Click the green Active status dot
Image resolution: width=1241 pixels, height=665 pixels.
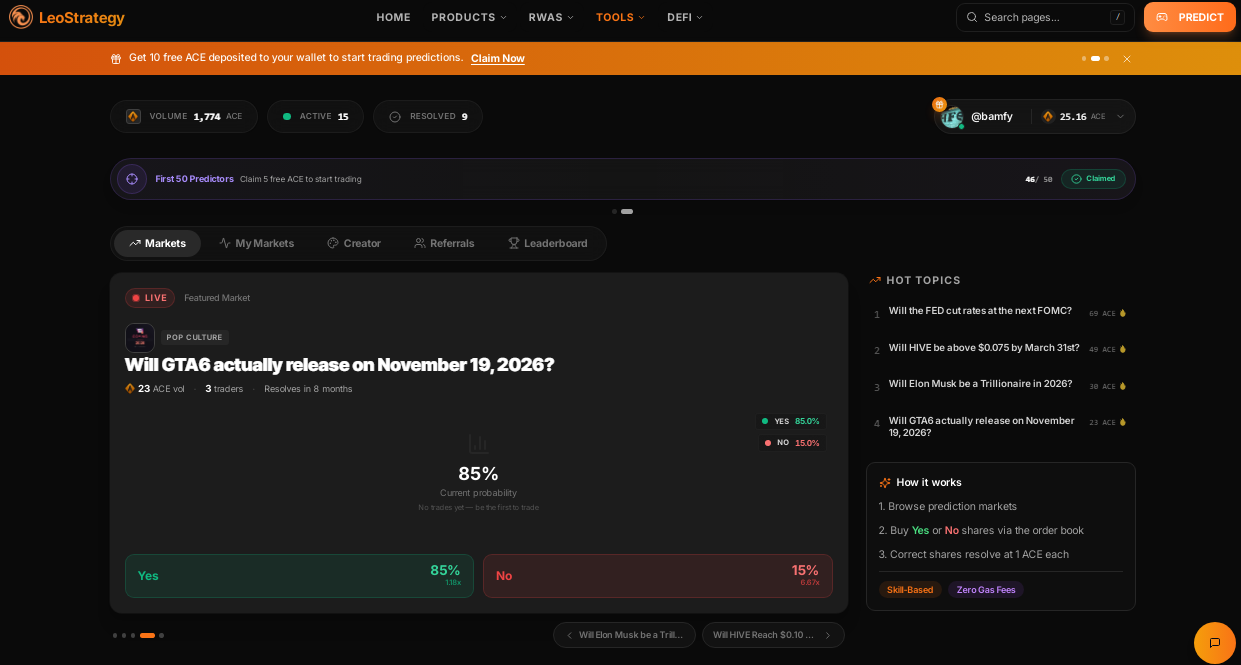(287, 117)
